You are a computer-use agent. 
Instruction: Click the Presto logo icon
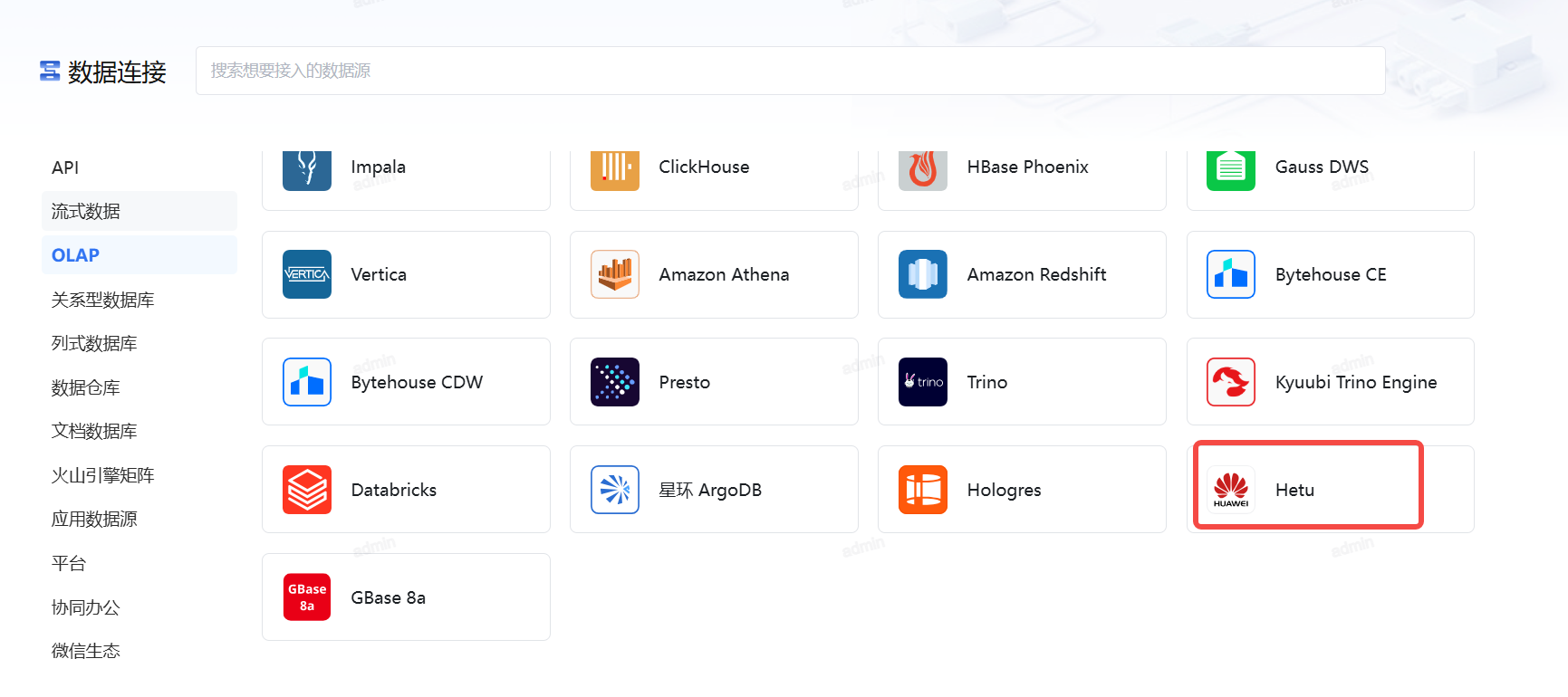coord(614,382)
